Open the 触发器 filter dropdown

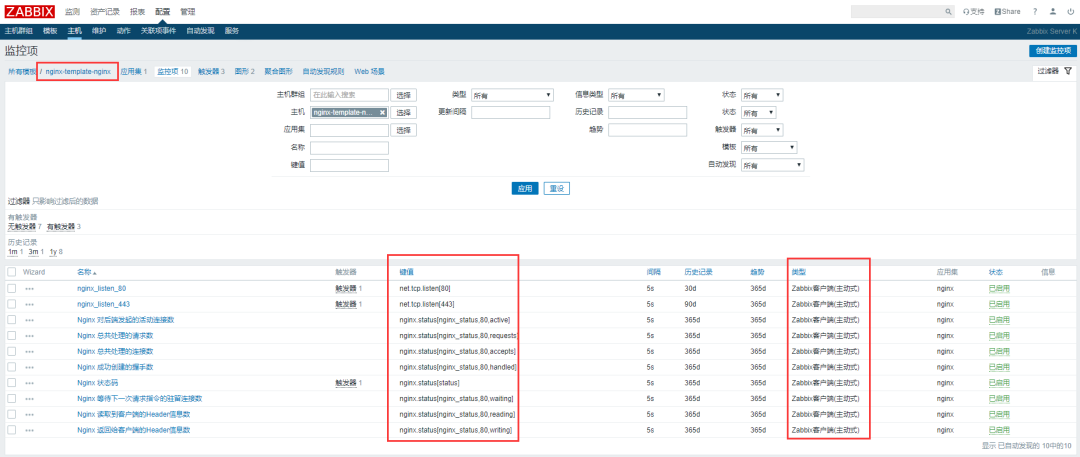tap(762, 130)
